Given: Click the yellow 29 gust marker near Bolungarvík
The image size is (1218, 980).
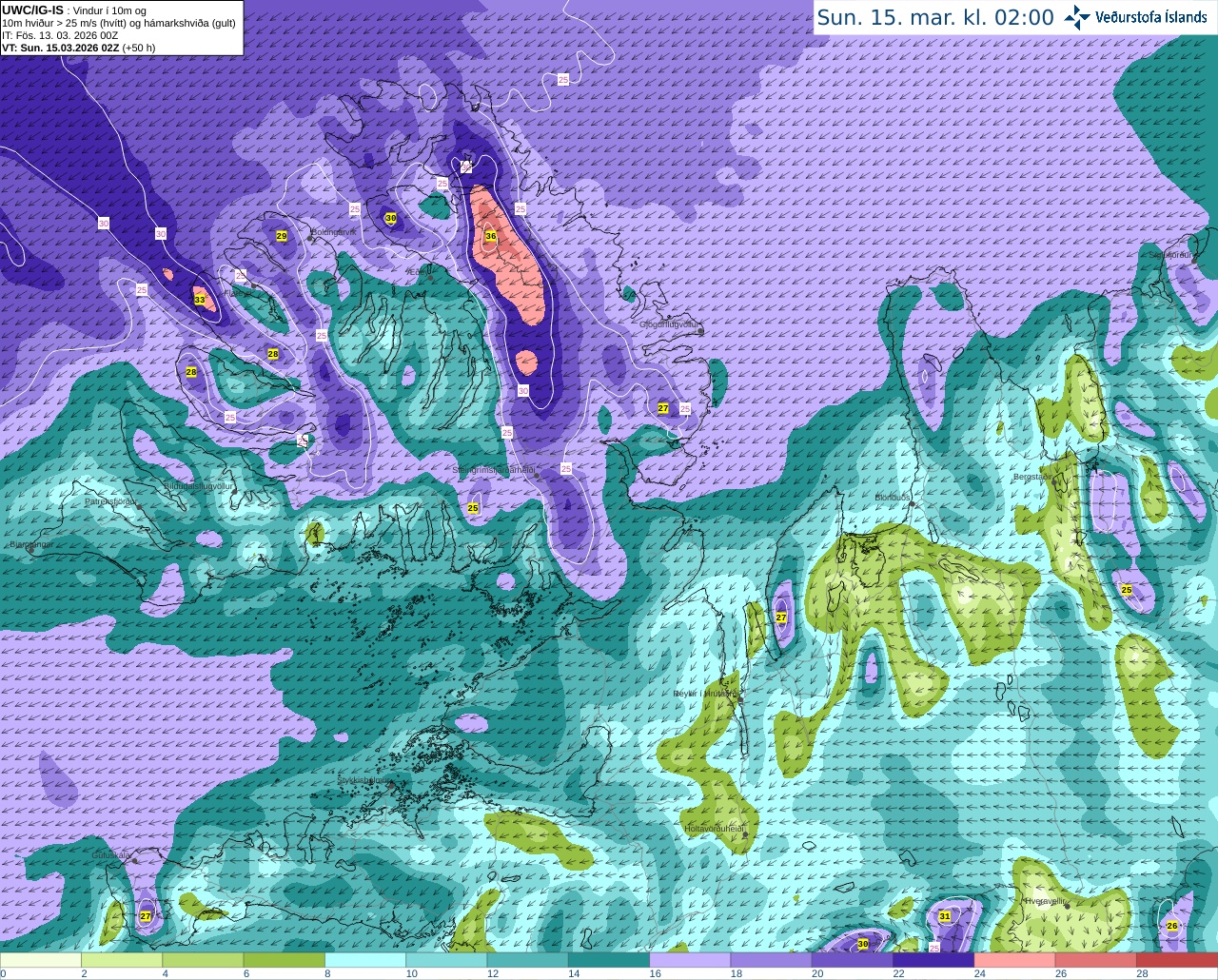Looking at the screenshot, I should (x=282, y=236).
